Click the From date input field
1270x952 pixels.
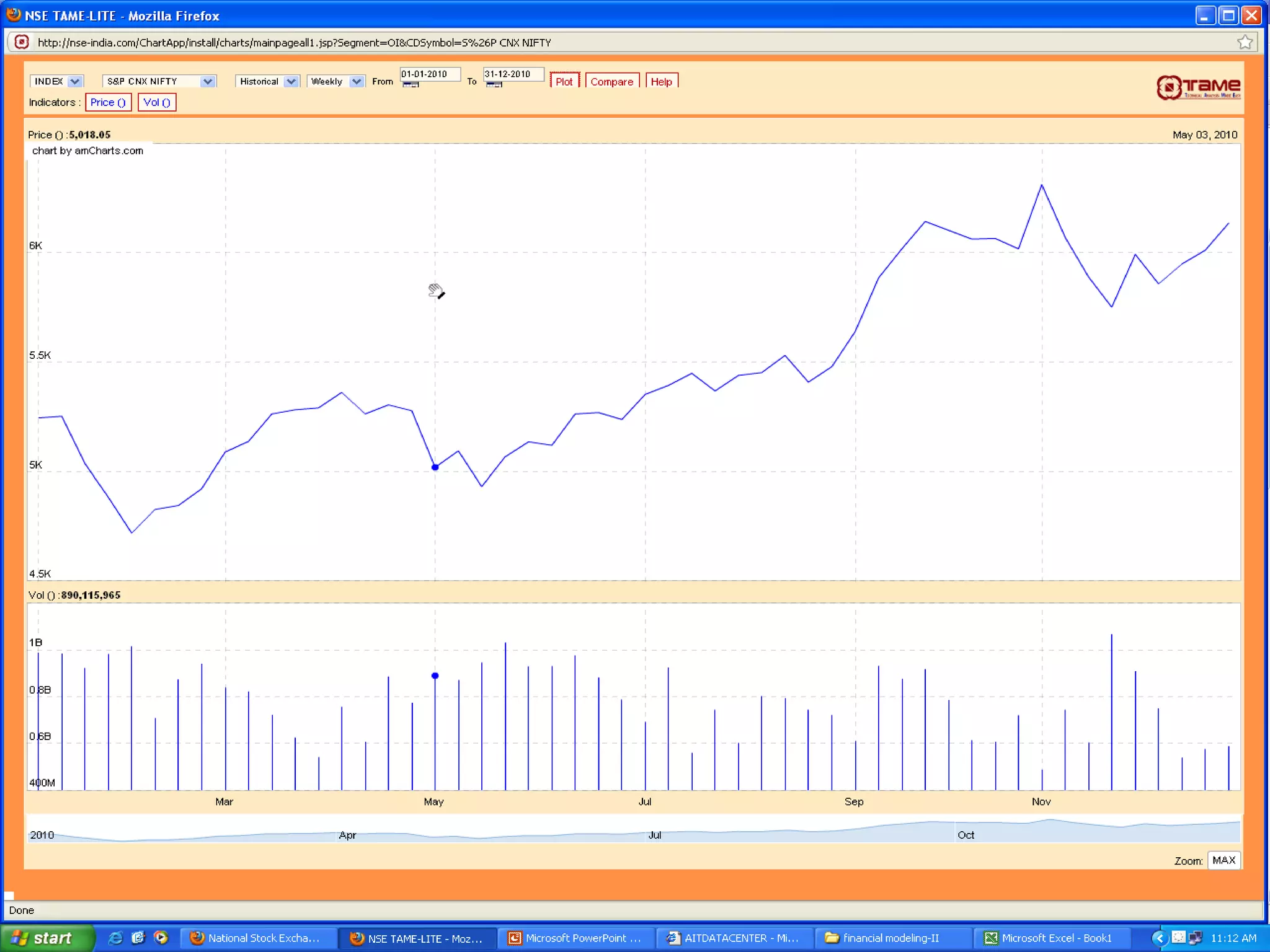pyautogui.click(x=429, y=74)
